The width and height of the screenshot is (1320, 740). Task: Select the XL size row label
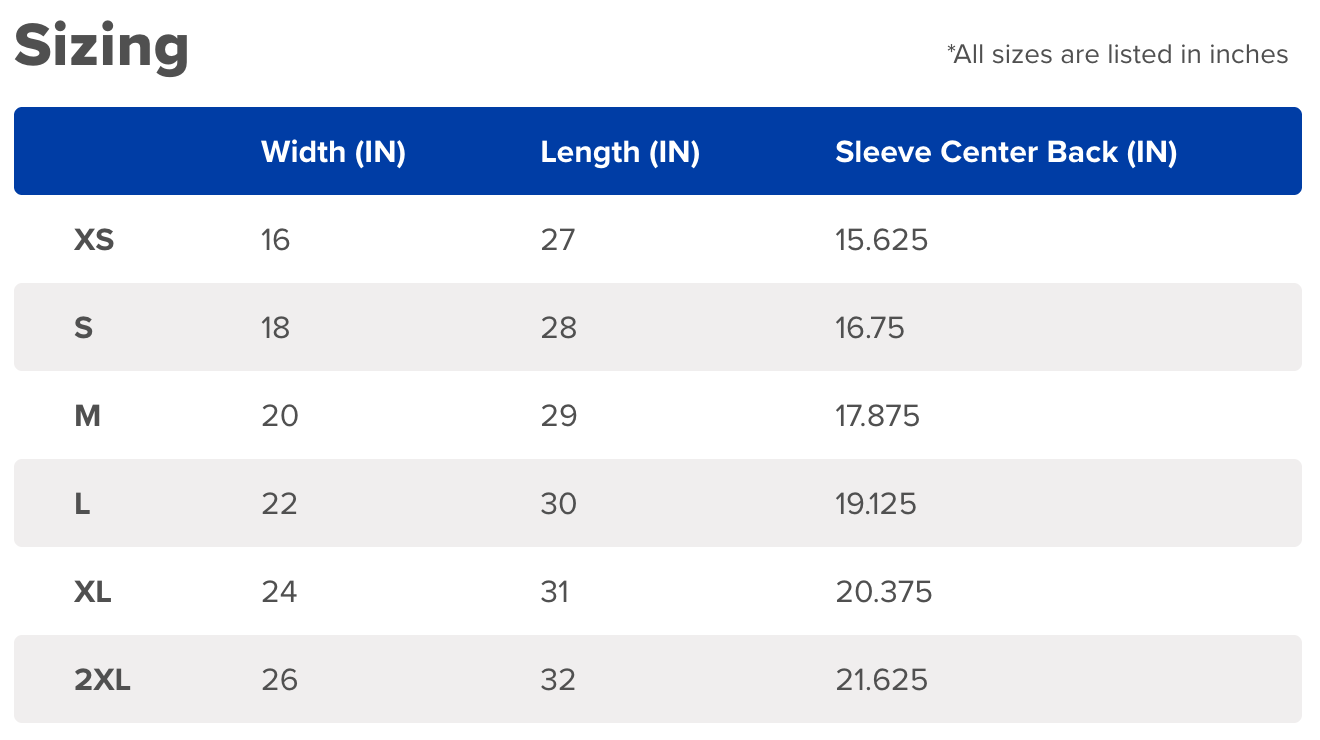[93, 592]
